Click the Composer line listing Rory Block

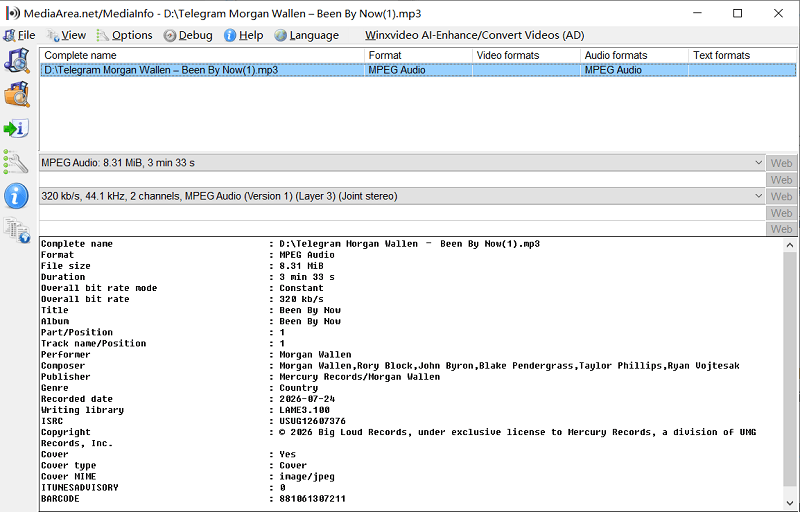point(390,366)
